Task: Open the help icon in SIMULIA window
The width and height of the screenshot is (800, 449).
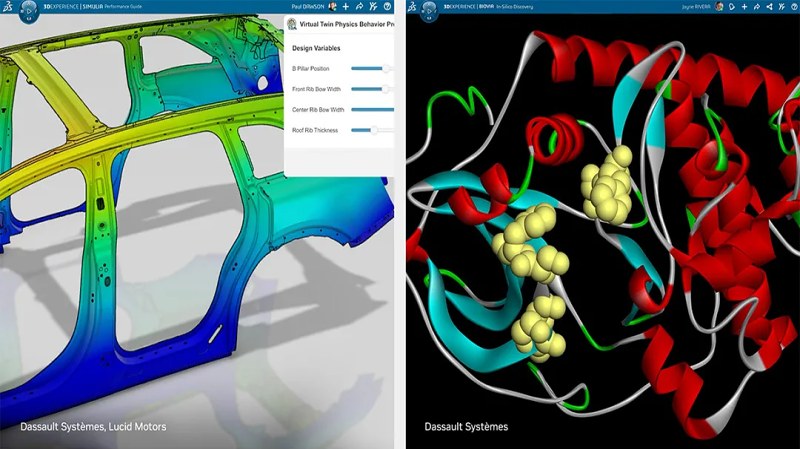Action: coord(387,7)
